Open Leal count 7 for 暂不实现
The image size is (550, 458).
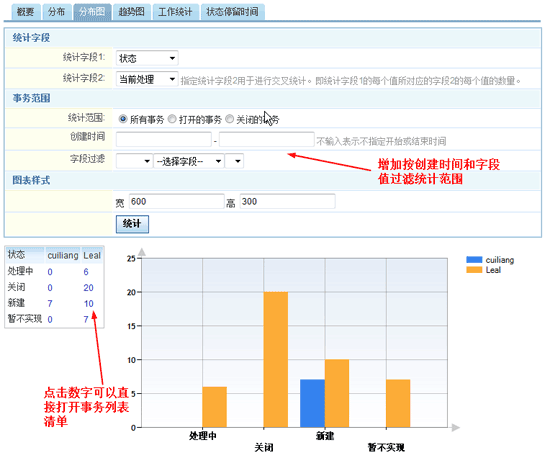[x=86, y=319]
